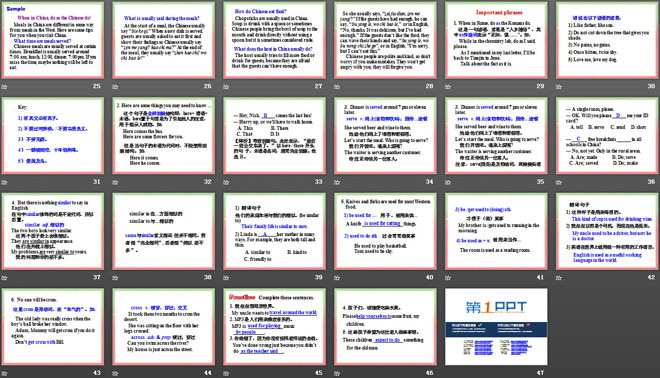Select slide 43 No one will be cross
Image resolution: width=660 pixels, height=378 pixels.
pyautogui.click(x=53, y=327)
